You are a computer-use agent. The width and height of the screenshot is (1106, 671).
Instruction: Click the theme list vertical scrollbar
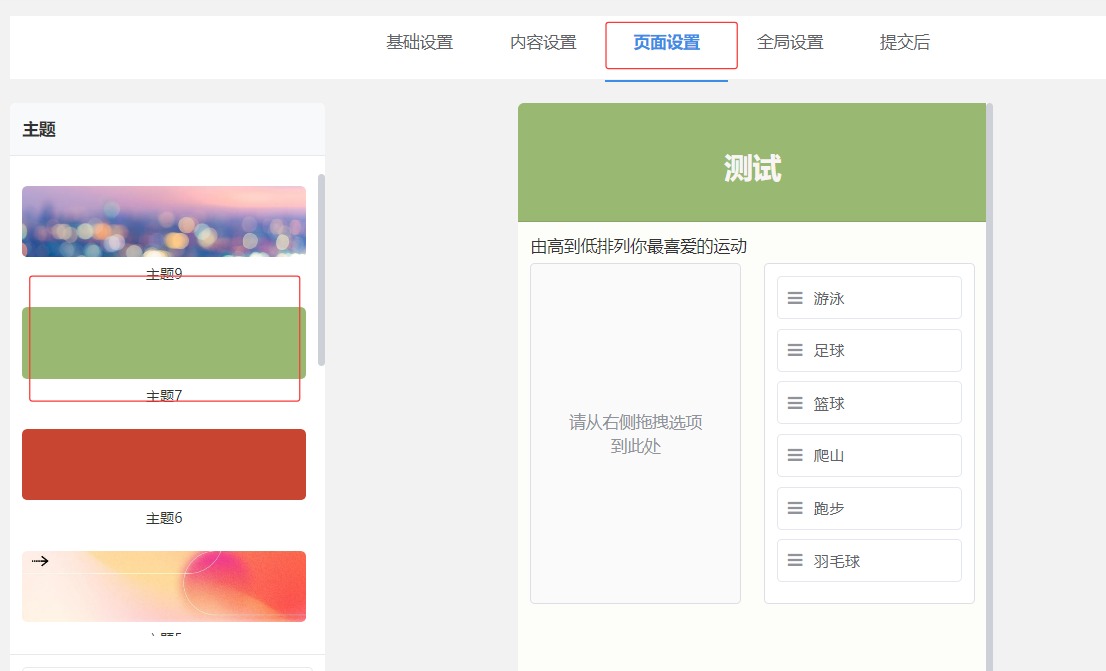click(x=321, y=270)
